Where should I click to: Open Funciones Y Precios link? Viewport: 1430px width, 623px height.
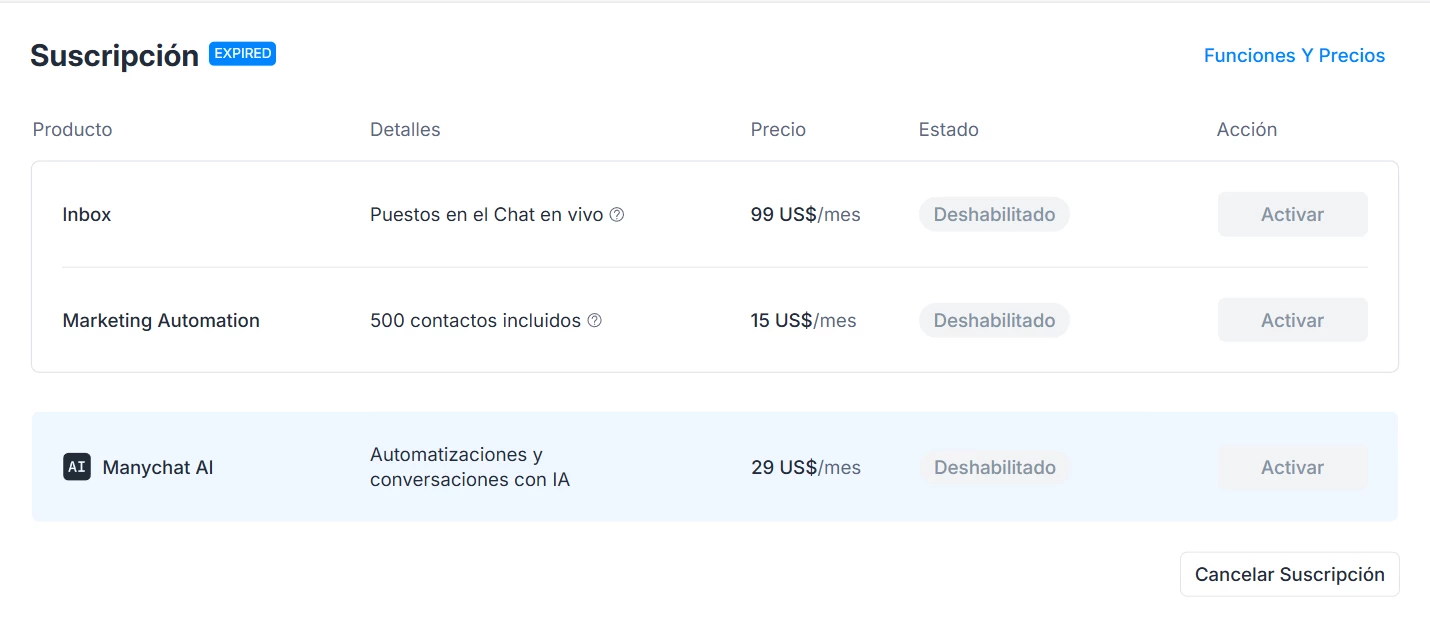tap(1294, 56)
